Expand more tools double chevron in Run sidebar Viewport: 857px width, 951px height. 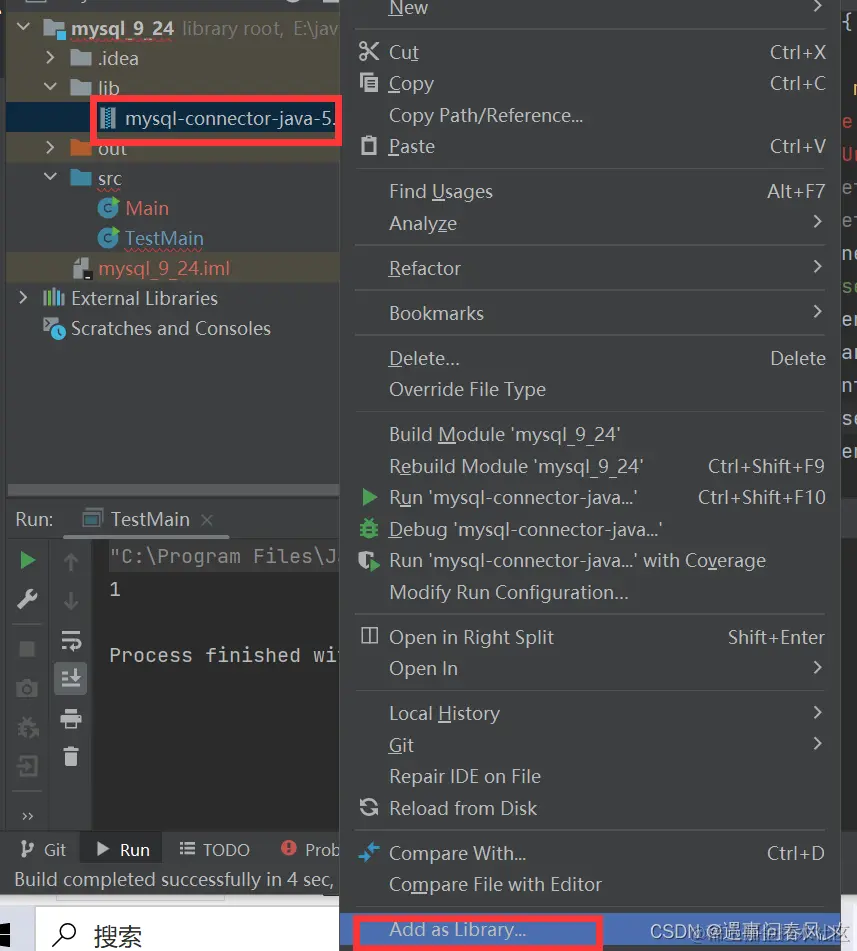tap(27, 816)
